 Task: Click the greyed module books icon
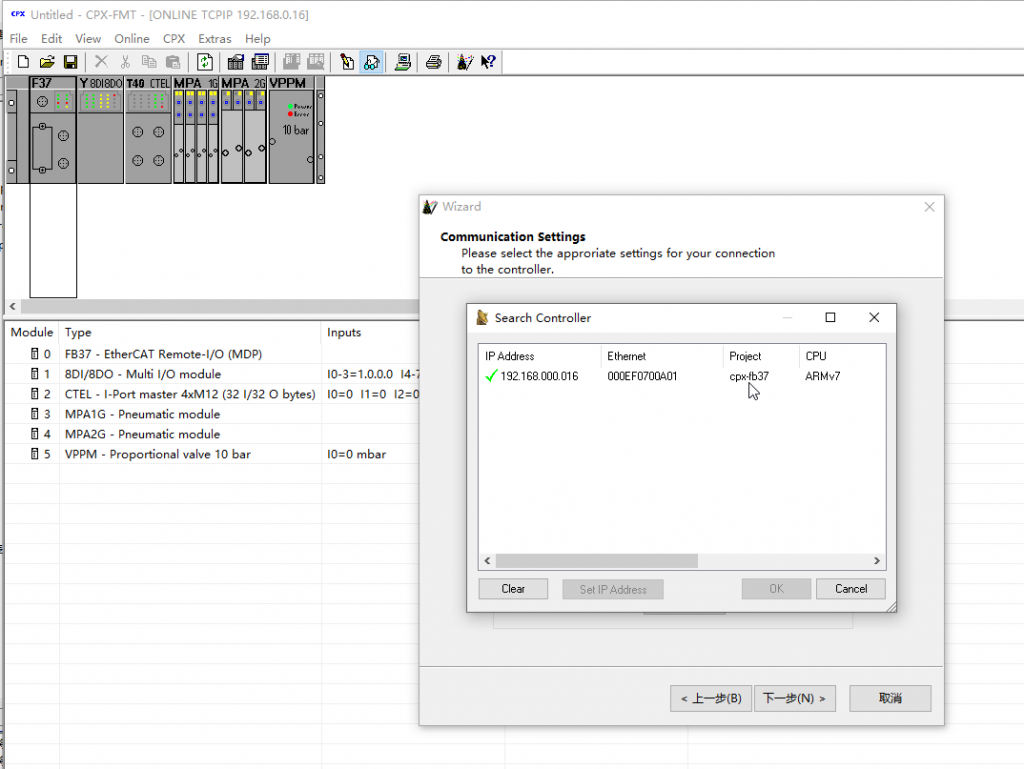(291, 62)
